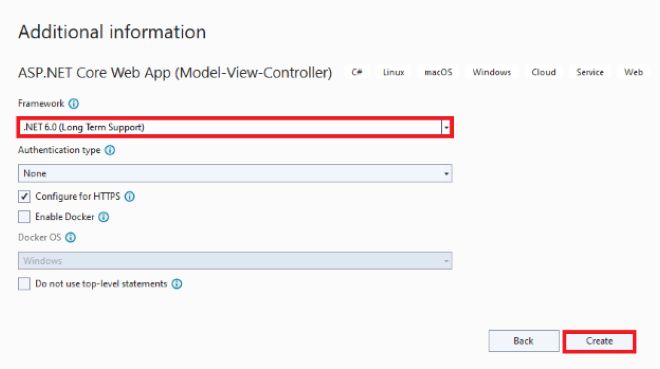Click the Service tag
660x369 pixels.
tap(590, 72)
